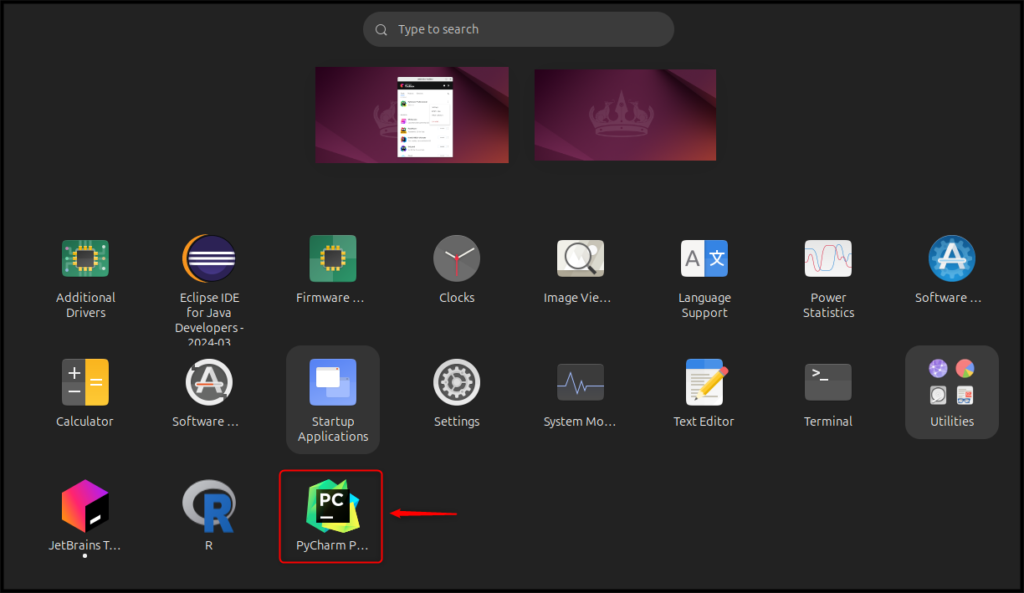Launch the Calculator
Viewport: 1024px width, 593px height.
pos(85,381)
